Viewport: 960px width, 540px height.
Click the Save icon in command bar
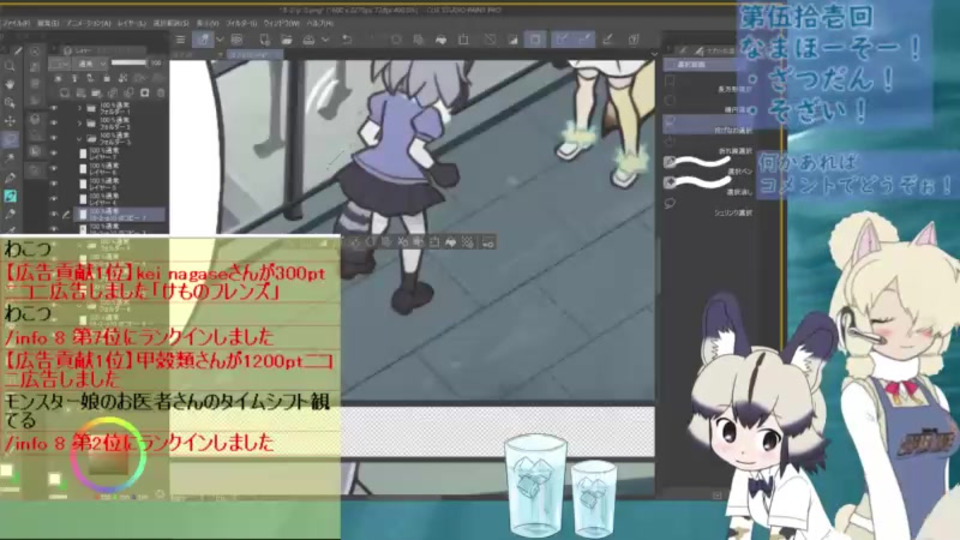click(x=309, y=40)
